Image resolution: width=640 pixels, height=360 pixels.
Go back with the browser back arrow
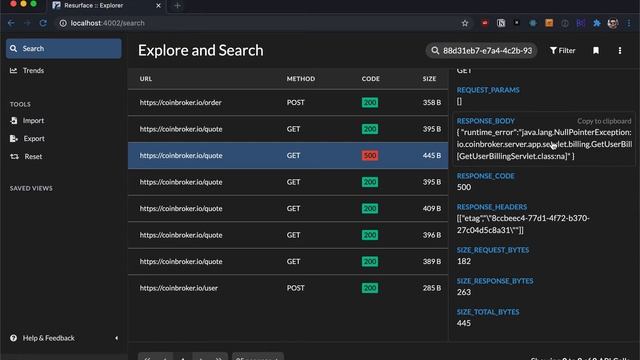[11, 23]
